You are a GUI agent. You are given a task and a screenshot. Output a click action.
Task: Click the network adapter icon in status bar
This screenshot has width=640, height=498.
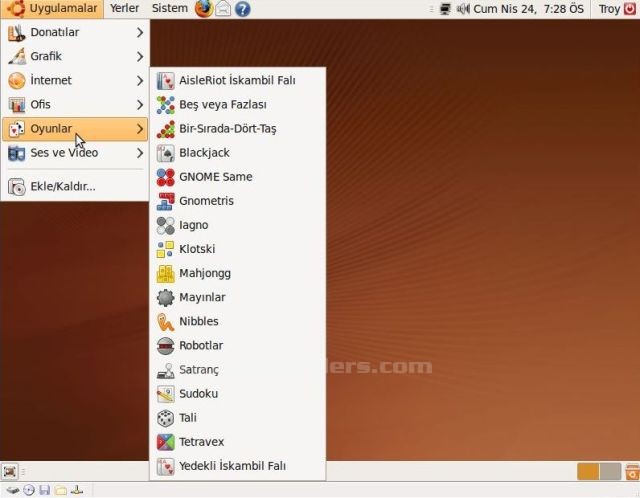click(x=77, y=490)
